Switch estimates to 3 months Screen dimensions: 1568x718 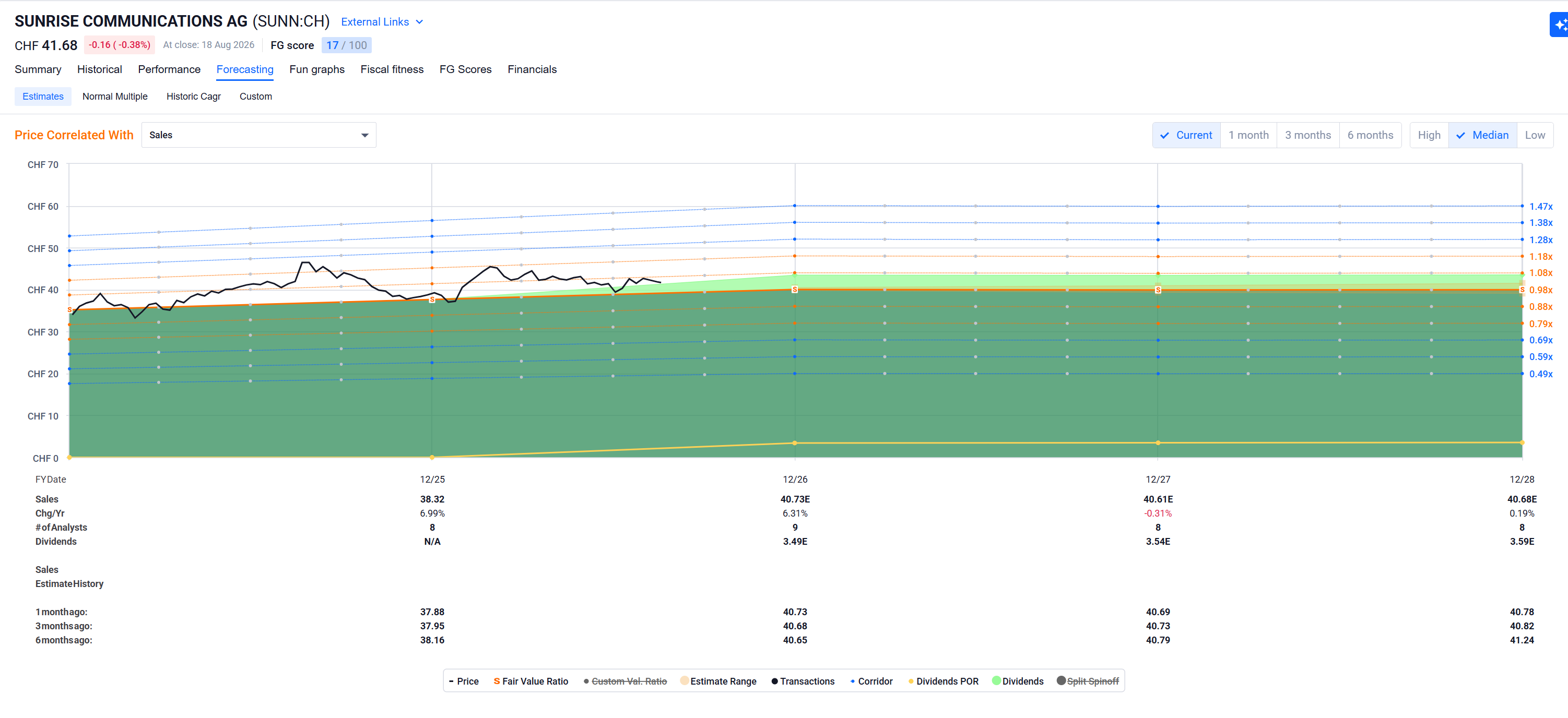1308,135
